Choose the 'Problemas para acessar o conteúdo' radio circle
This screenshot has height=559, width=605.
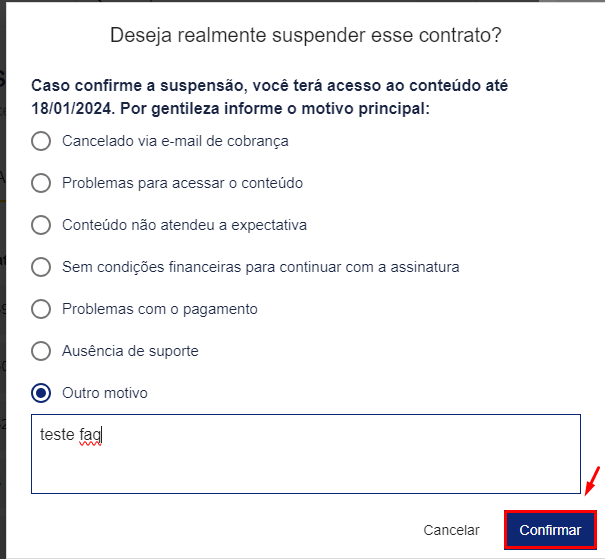(41, 183)
